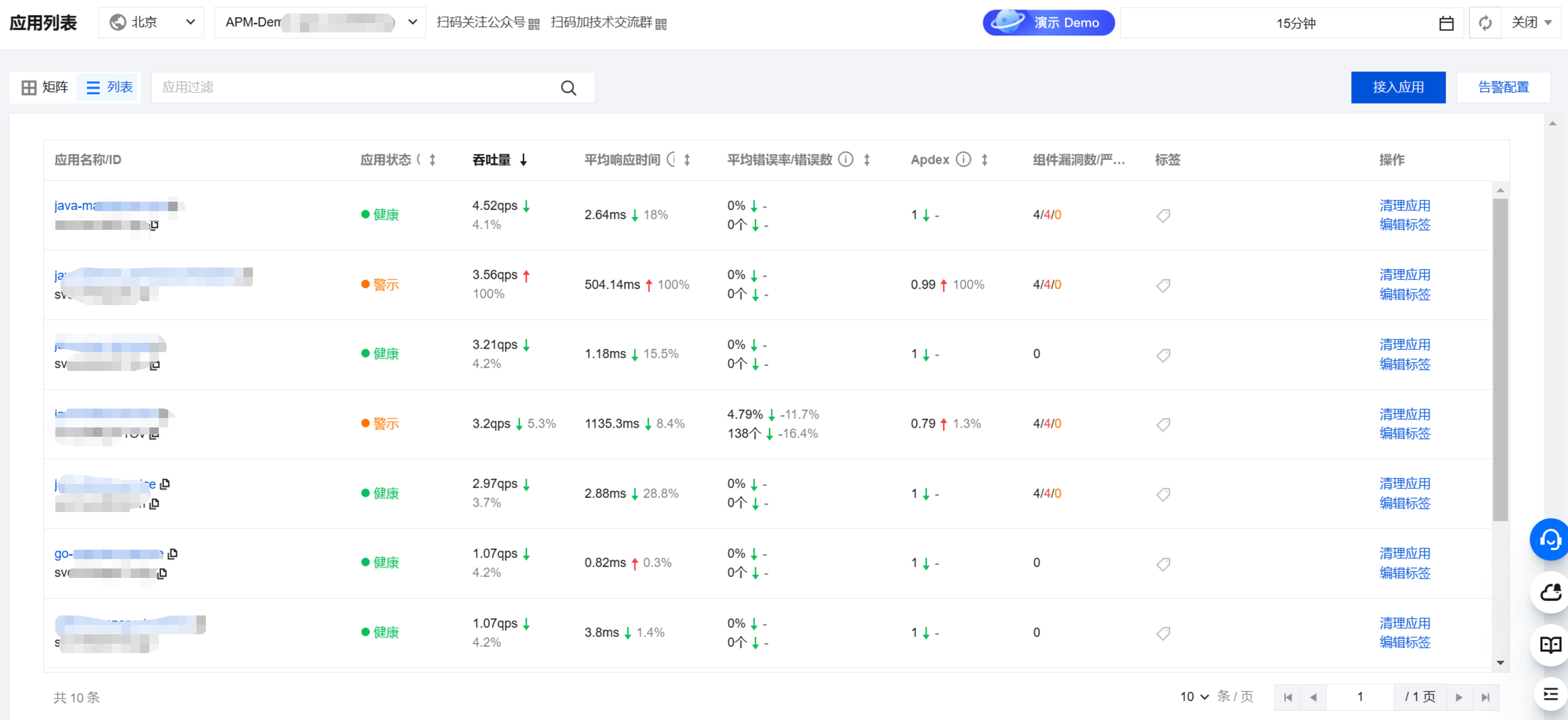Click the 接入应用 button
The width and height of the screenshot is (1568, 720).
[1398, 88]
